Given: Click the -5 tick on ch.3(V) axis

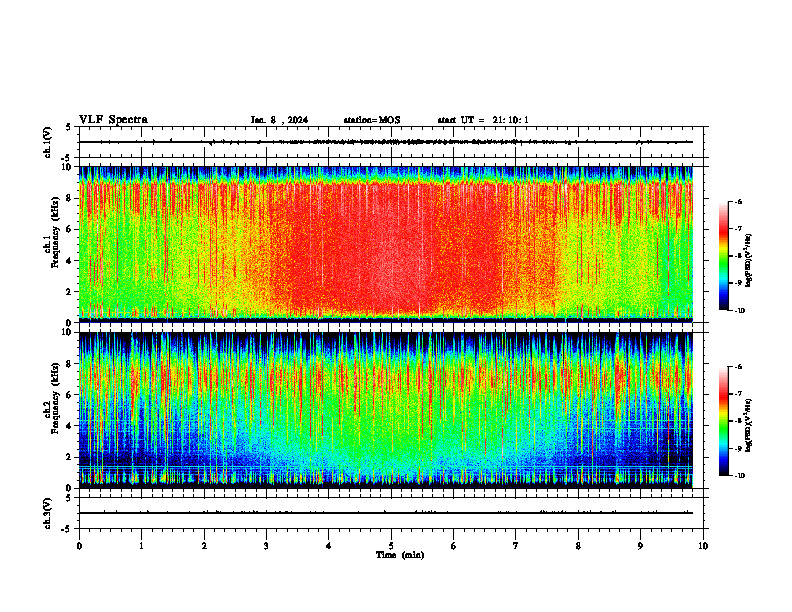Looking at the screenshot, I should 67,529.
